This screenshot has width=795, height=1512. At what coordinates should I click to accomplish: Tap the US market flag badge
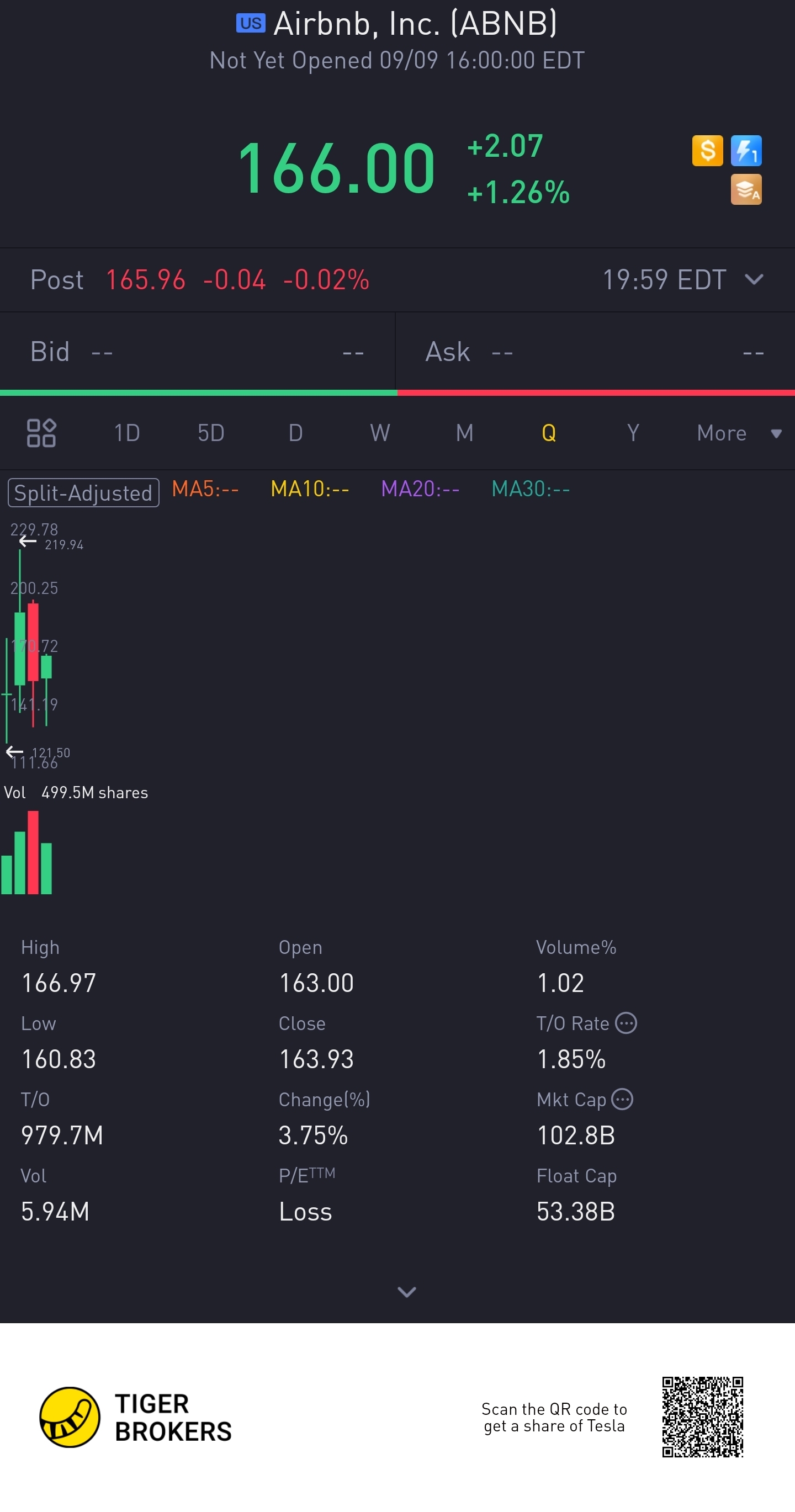point(251,24)
